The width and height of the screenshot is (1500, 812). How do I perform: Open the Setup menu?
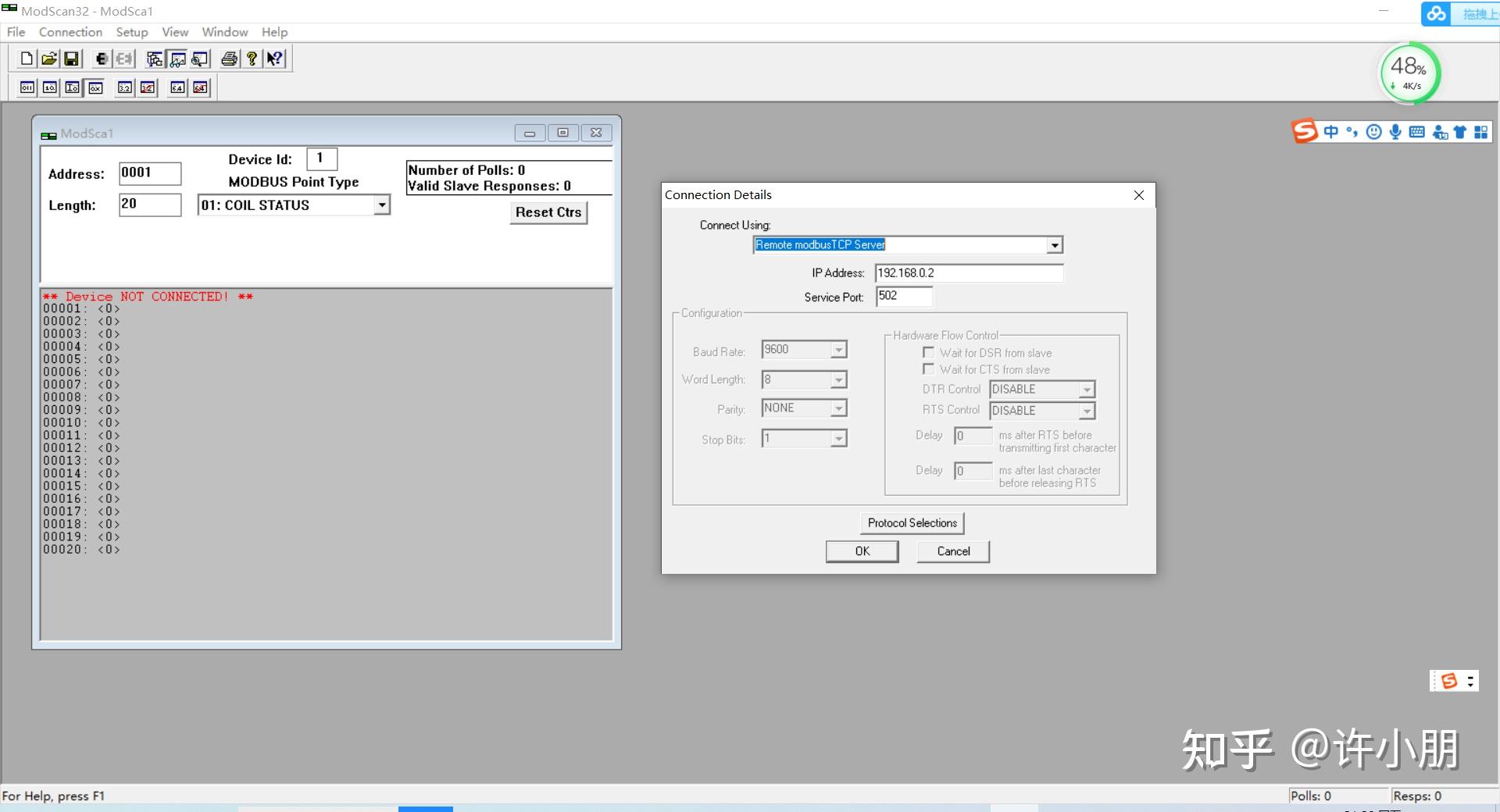[x=132, y=32]
